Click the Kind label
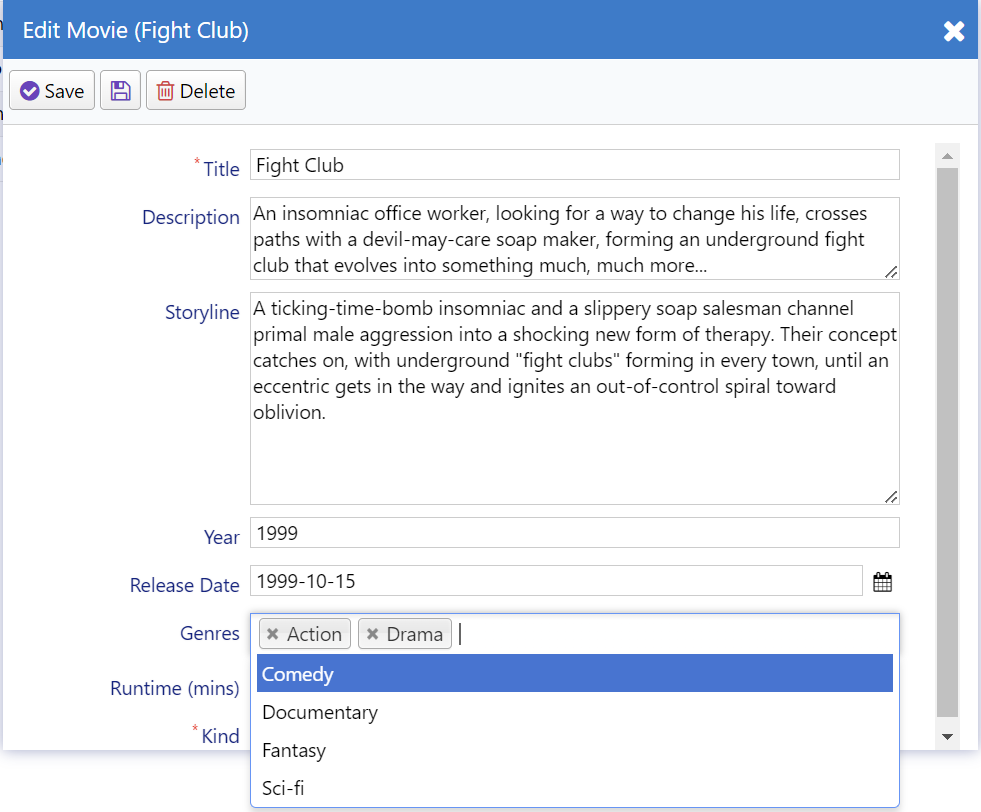Screen dimensions: 981x812 (x=220, y=736)
